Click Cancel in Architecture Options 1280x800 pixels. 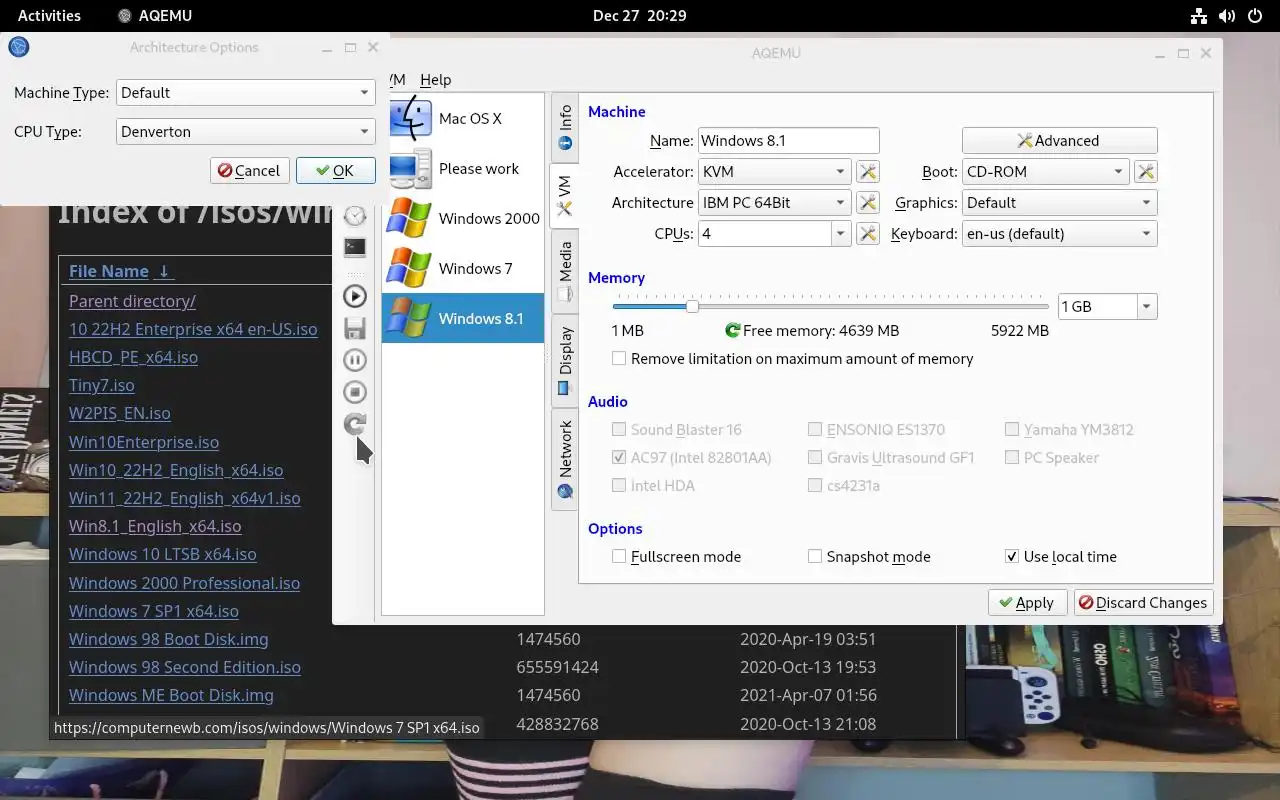pos(250,171)
